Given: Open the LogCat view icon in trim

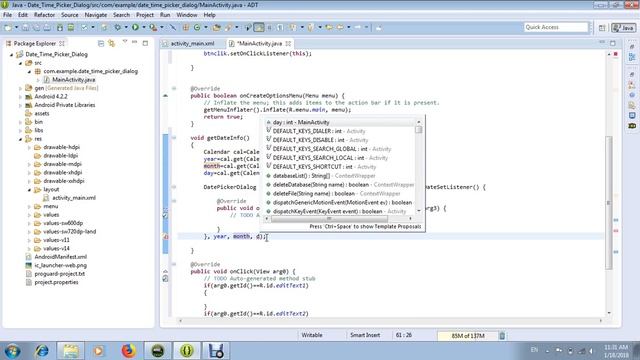Looking at the screenshot, I should 632,126.
